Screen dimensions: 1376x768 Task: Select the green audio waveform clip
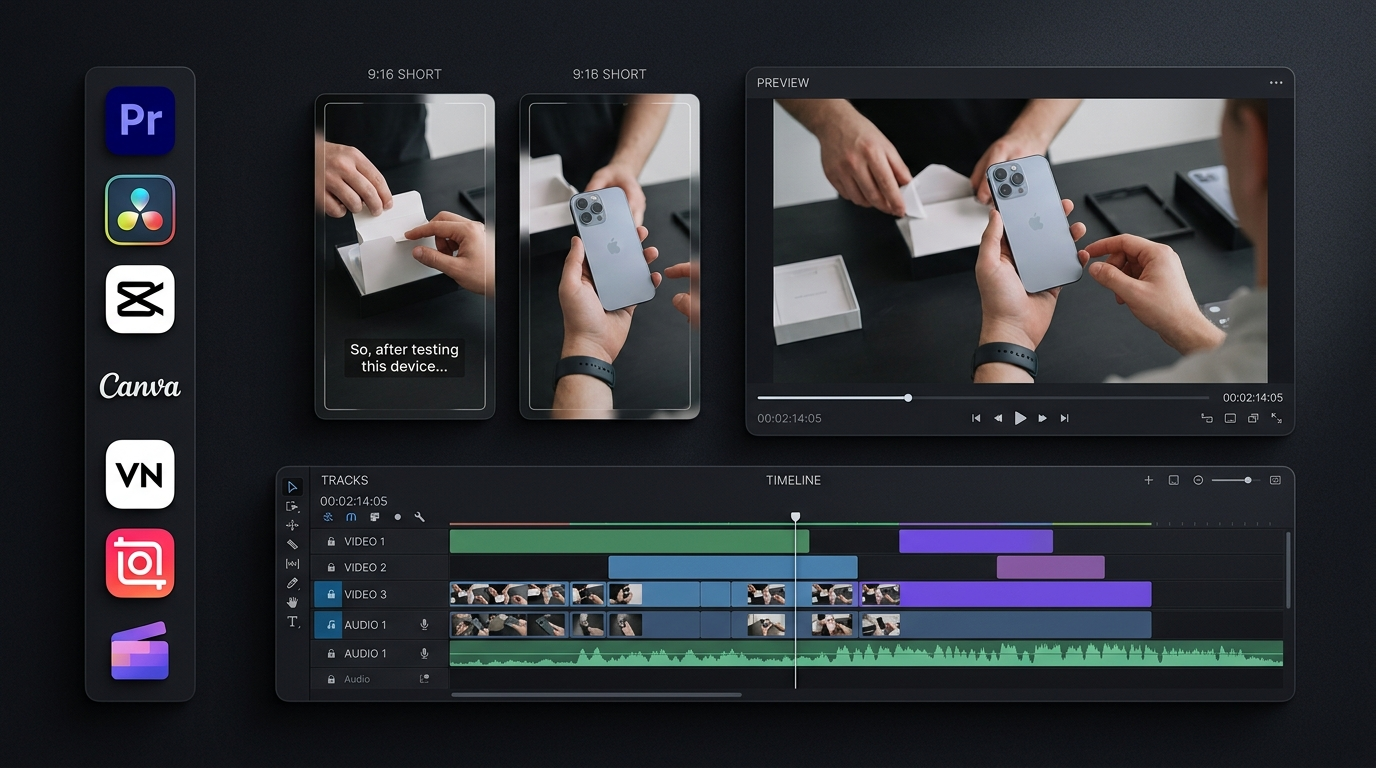pos(866,653)
